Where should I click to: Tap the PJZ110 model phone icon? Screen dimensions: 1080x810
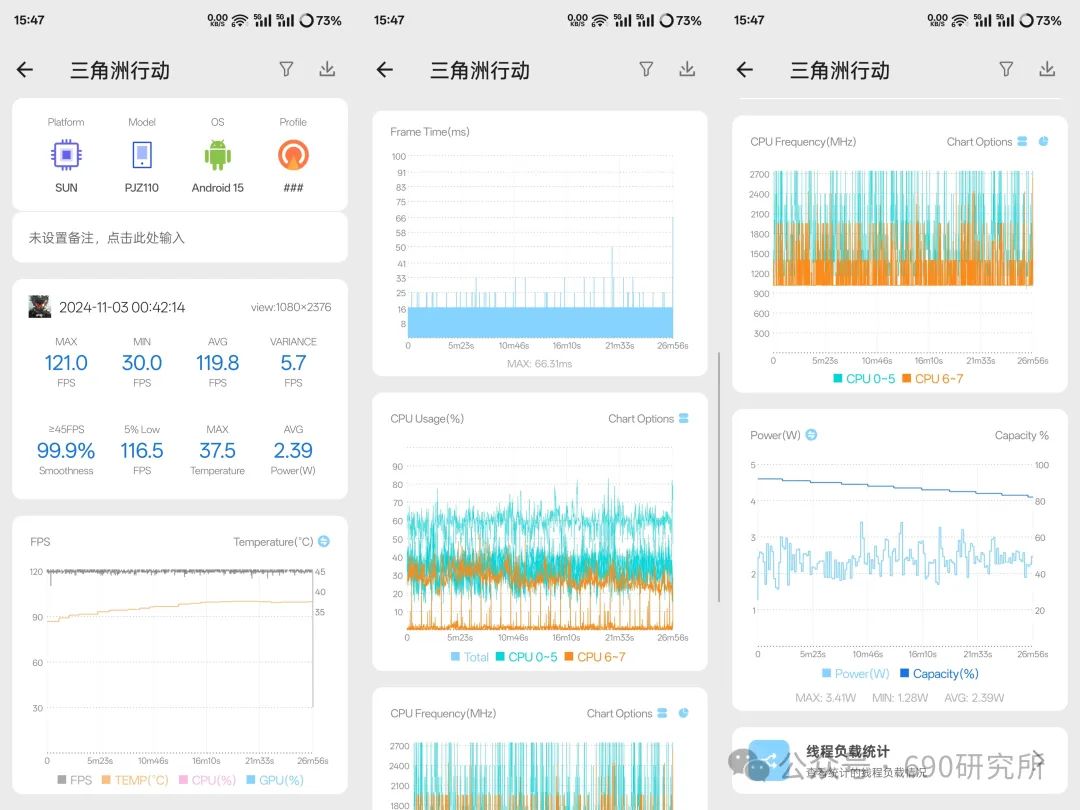[x=142, y=155]
